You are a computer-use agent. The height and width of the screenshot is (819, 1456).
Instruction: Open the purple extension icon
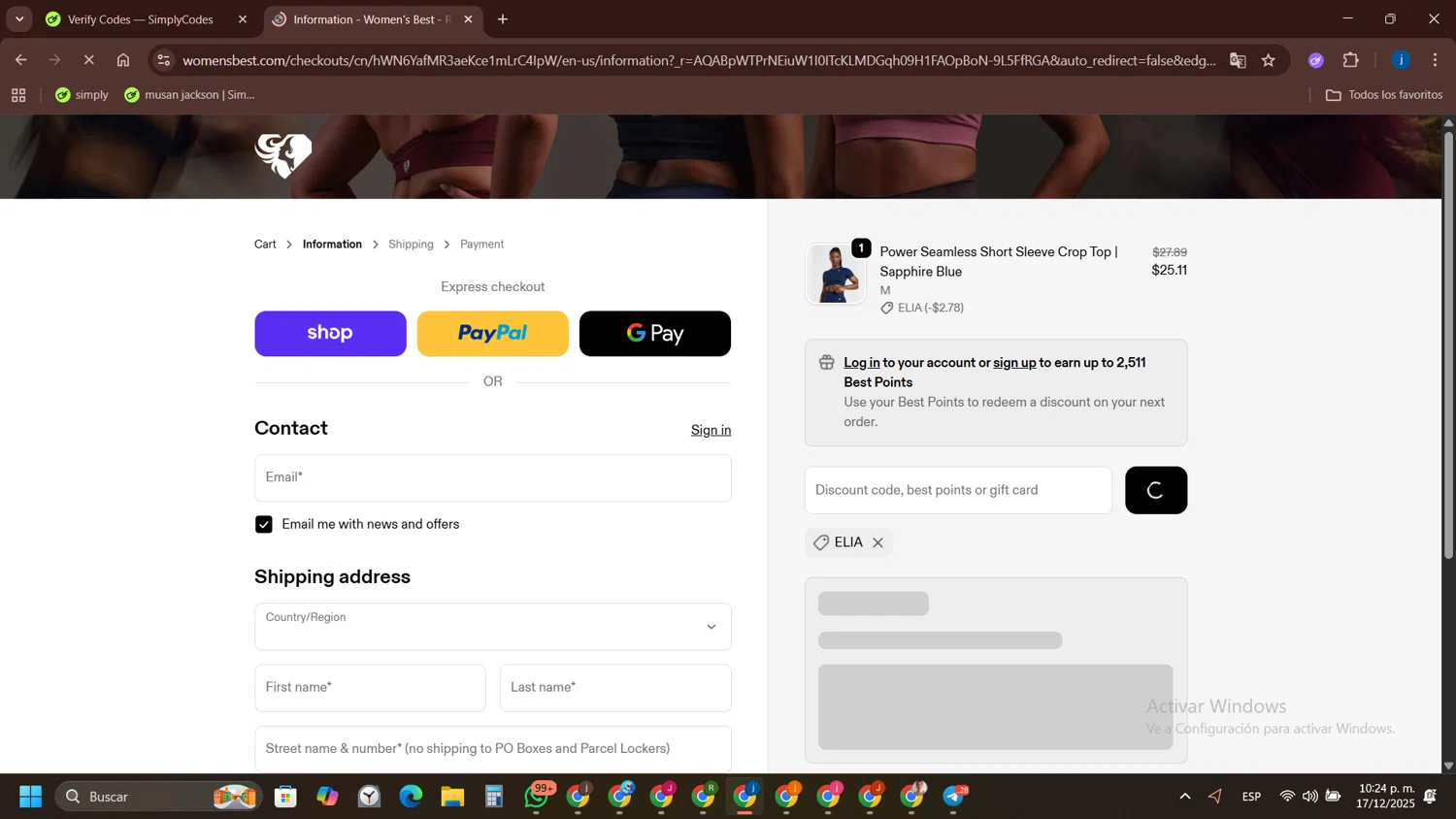(1316, 60)
